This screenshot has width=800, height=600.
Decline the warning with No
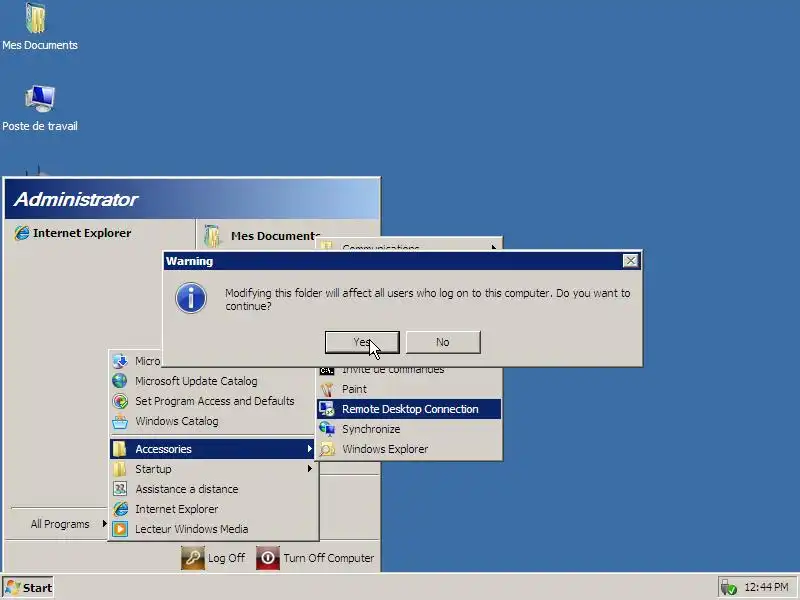[x=443, y=342]
